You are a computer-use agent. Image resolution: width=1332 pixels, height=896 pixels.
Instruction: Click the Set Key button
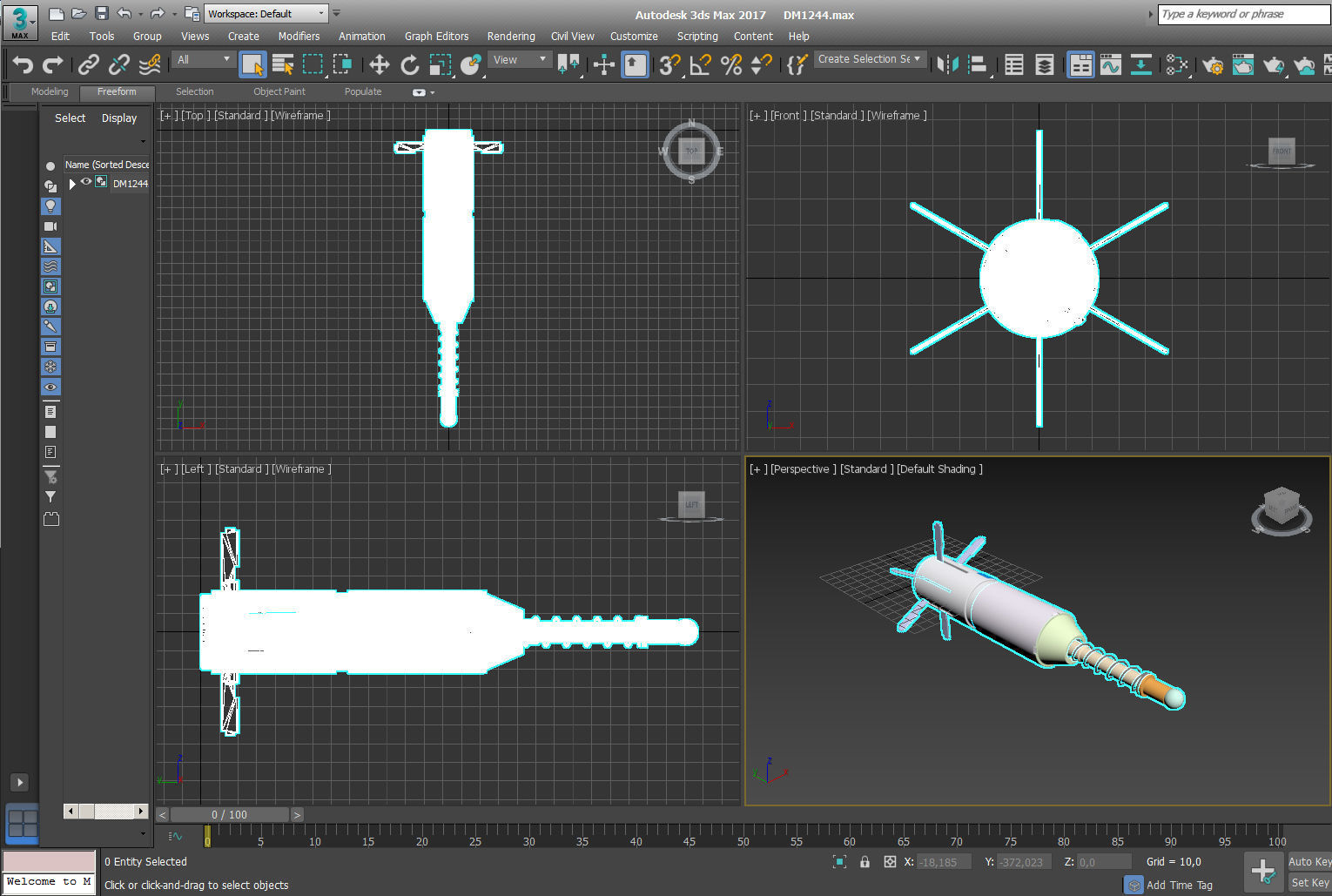click(1309, 883)
